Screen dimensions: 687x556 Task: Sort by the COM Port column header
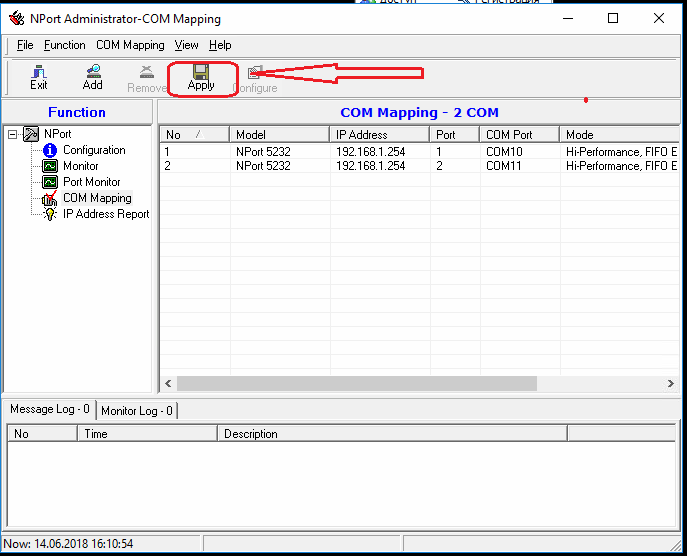[518, 134]
